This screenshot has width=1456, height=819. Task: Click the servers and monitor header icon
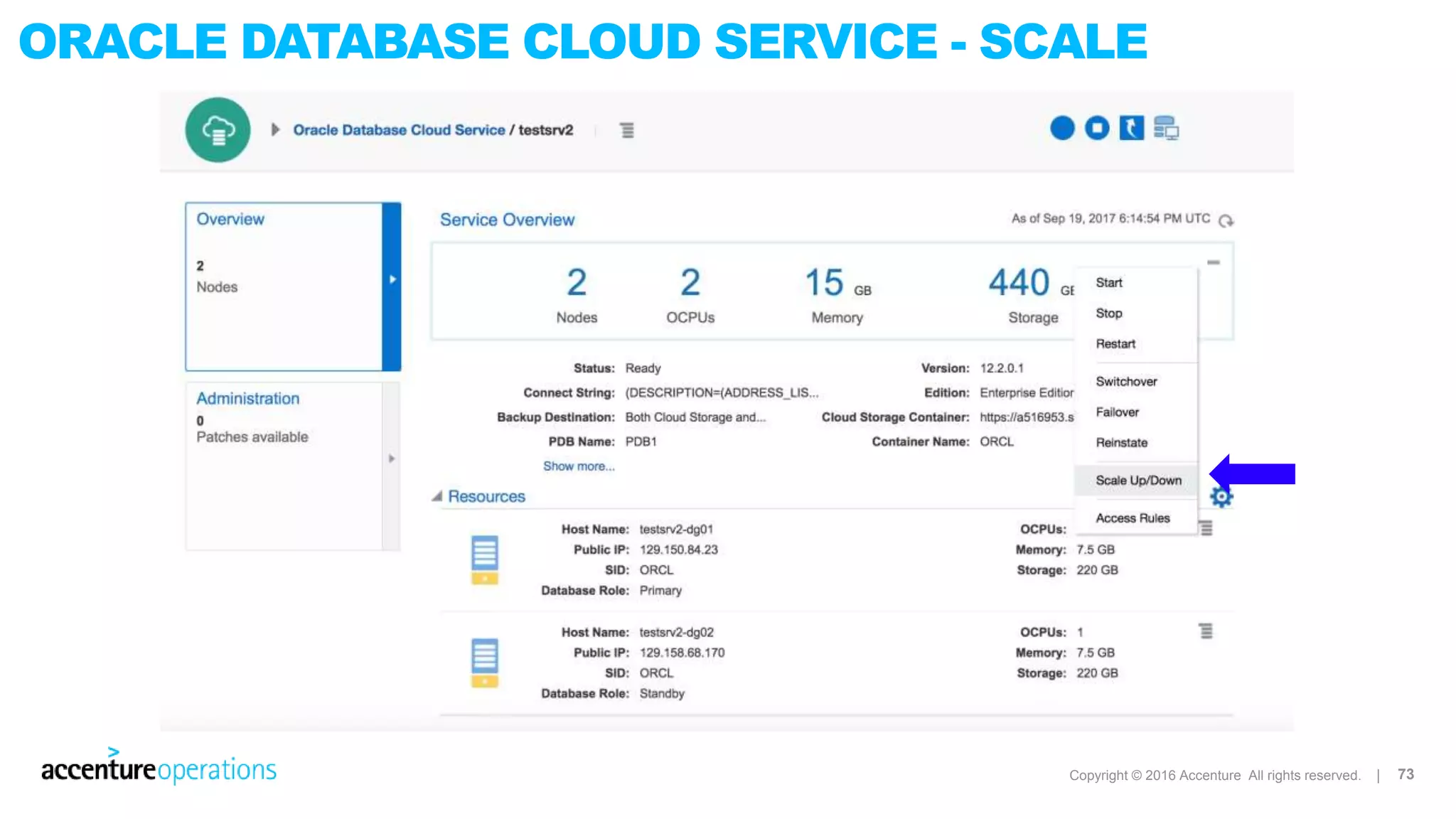pos(1166,128)
